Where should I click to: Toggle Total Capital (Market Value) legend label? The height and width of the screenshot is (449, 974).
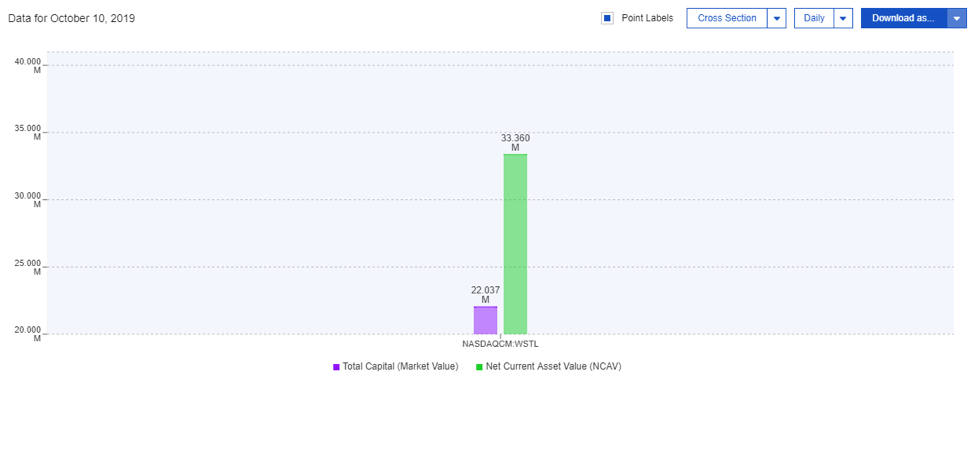tap(400, 367)
